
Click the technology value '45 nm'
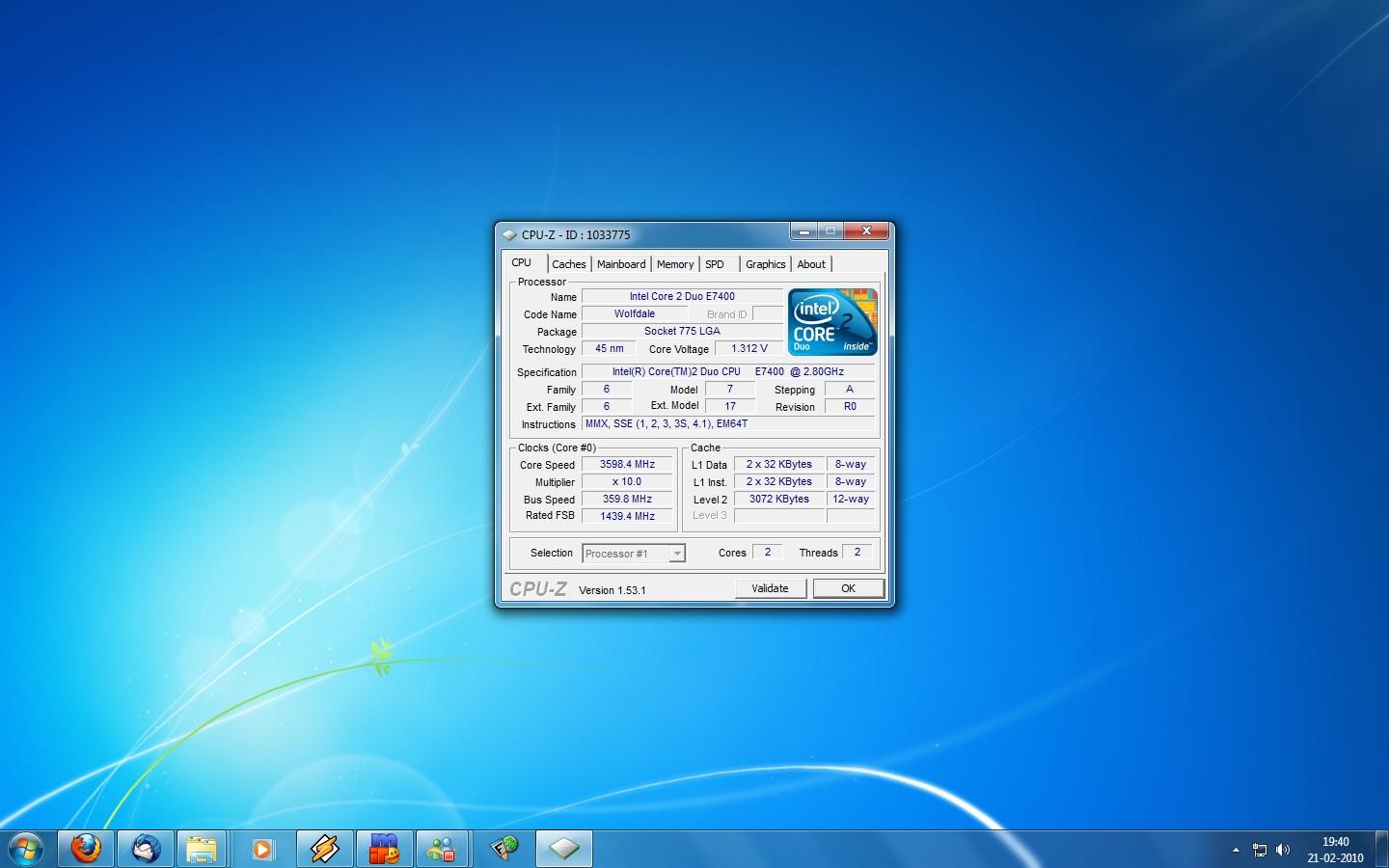click(609, 348)
